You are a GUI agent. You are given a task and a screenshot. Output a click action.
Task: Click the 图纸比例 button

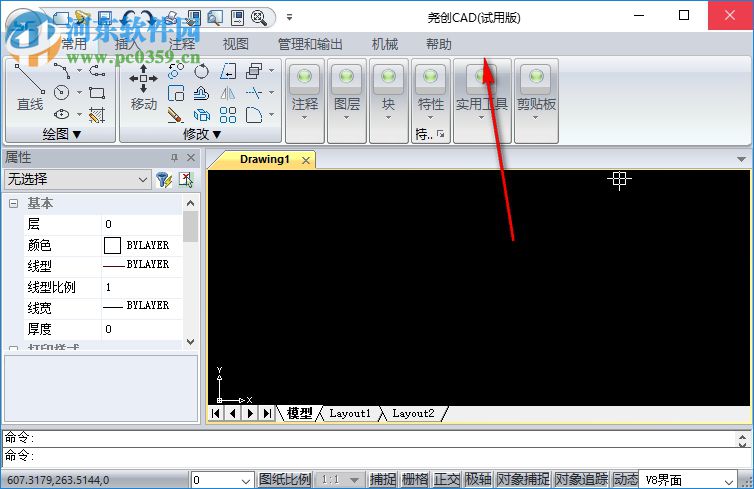coord(285,479)
